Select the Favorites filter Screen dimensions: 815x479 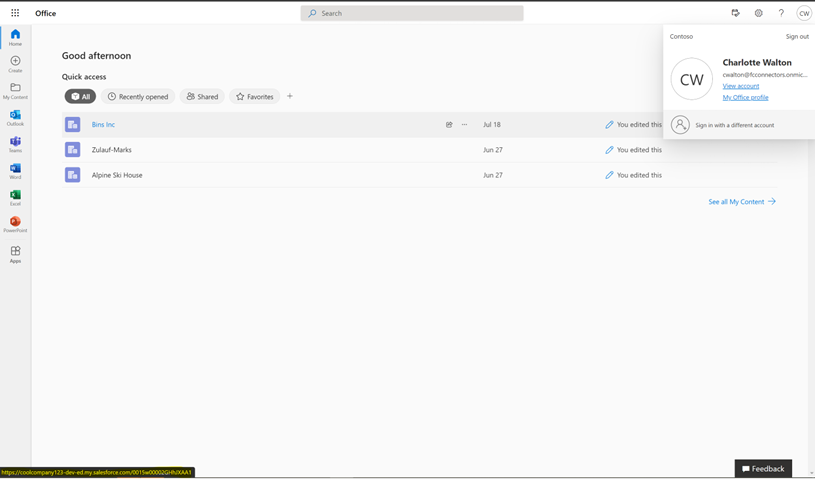coord(255,96)
